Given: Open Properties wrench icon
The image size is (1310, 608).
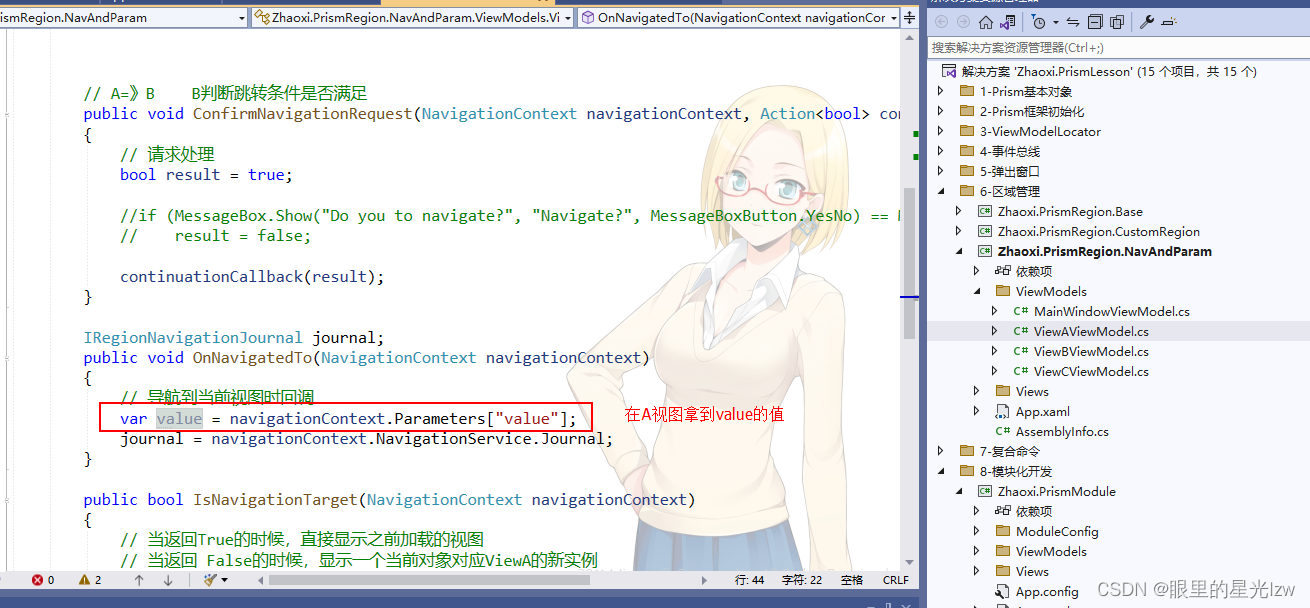Looking at the screenshot, I should coord(1147,22).
